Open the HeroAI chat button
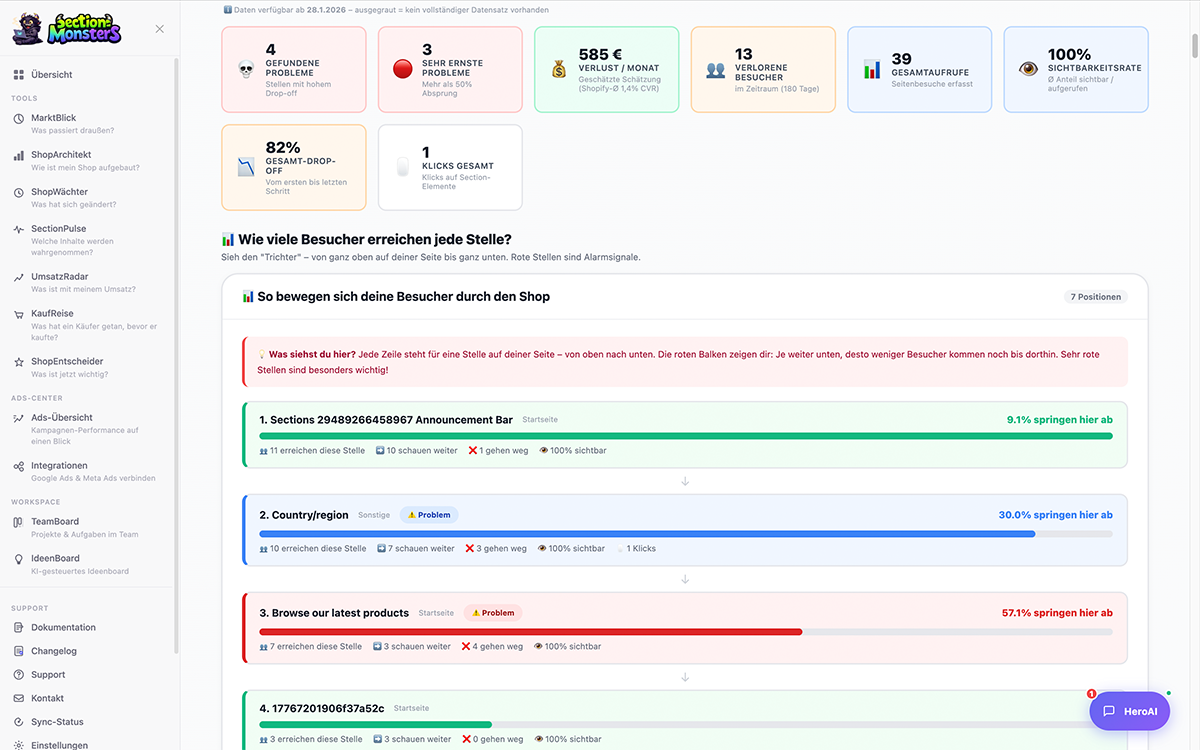The height and width of the screenshot is (750, 1200). (1129, 711)
